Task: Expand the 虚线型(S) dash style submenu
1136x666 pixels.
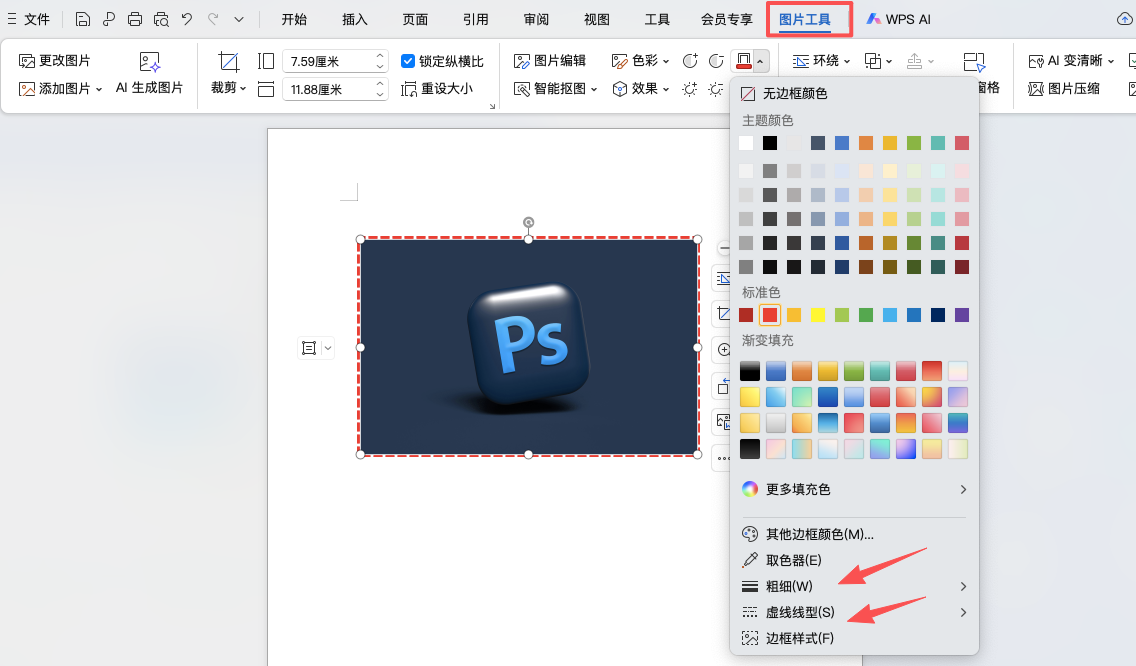Action: [802, 612]
